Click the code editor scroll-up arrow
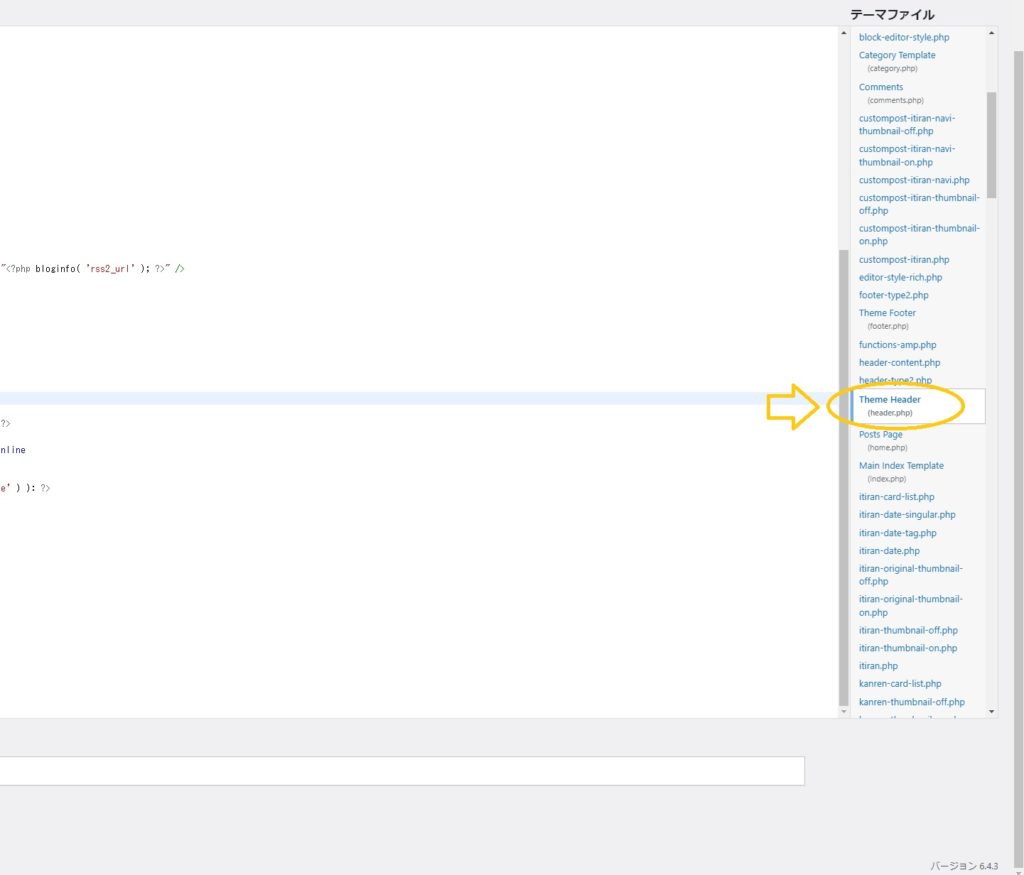Image resolution: width=1024 pixels, height=875 pixels. point(843,33)
